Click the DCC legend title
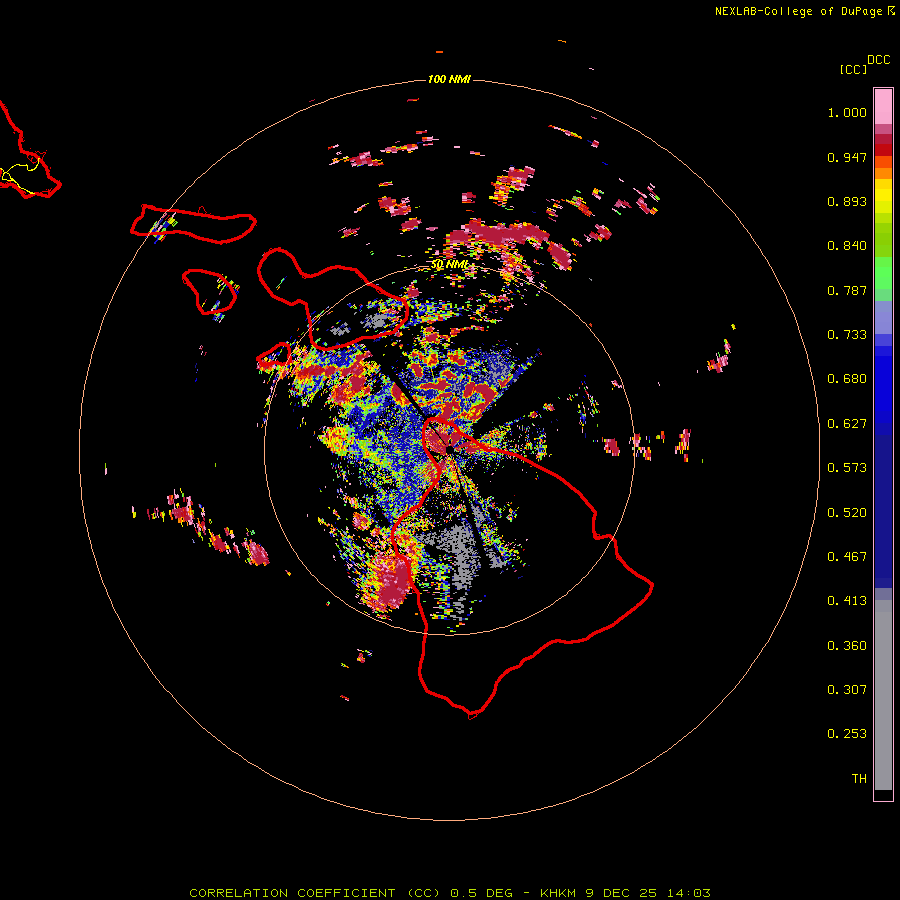The width and height of the screenshot is (900, 900). (x=878, y=60)
